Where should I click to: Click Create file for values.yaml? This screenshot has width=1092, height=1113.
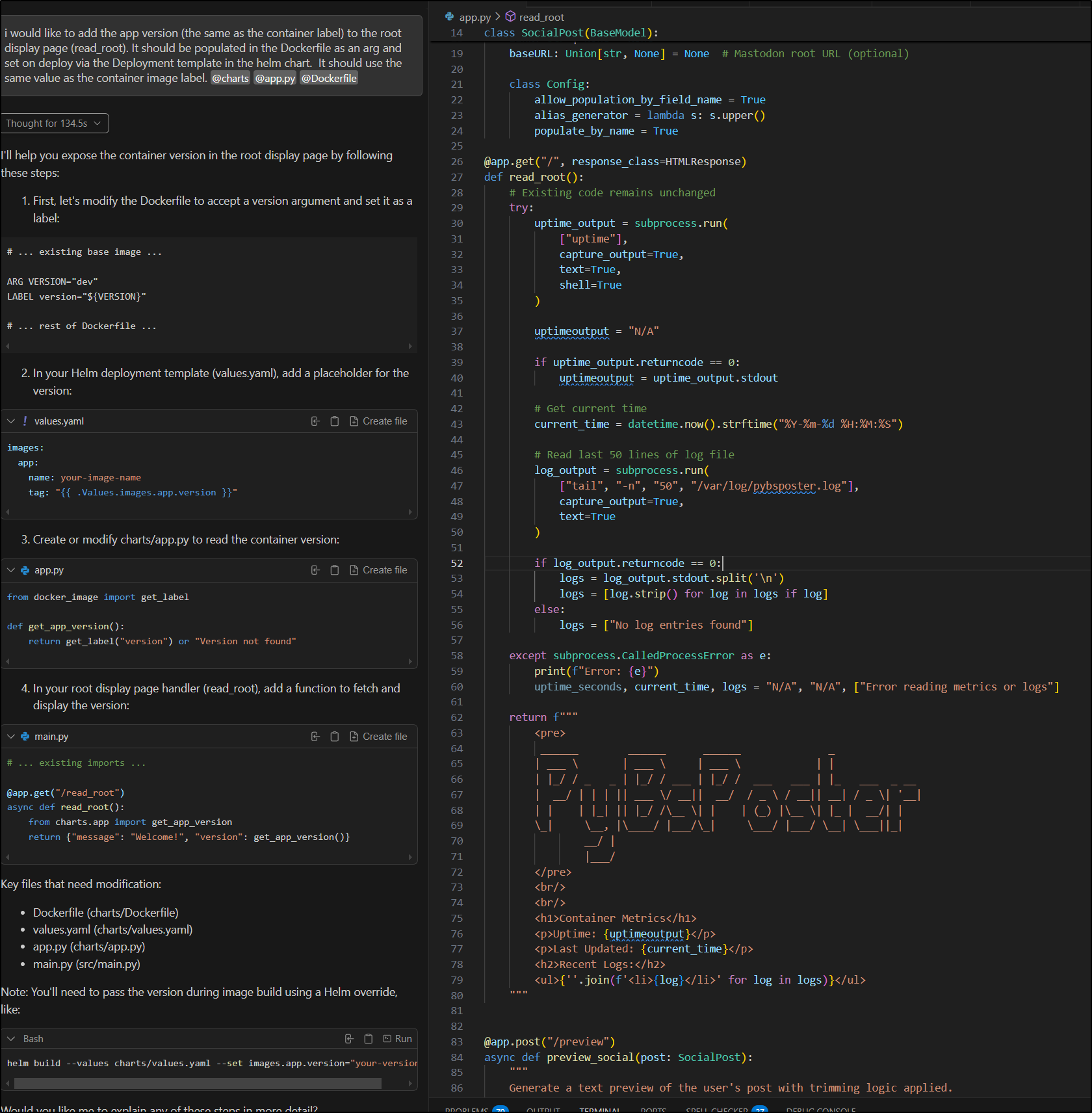[x=379, y=421]
